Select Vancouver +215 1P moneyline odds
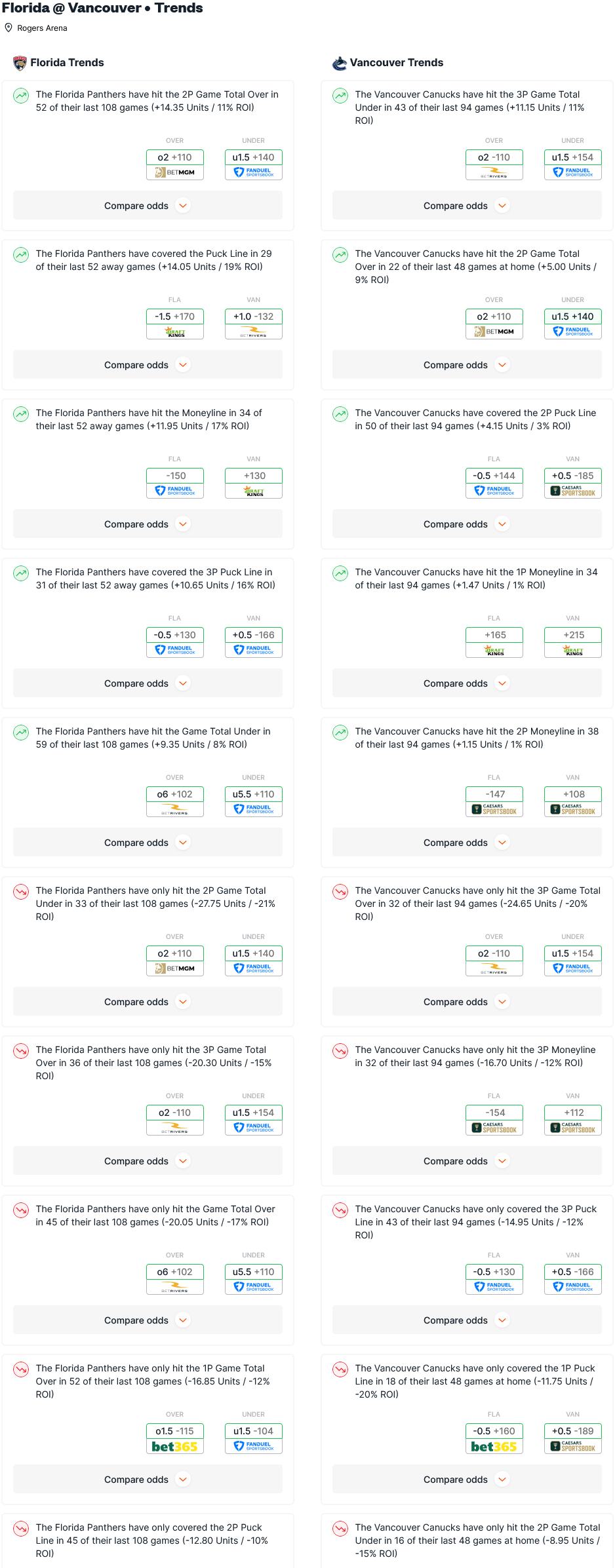This screenshot has width=615, height=1568. click(x=573, y=635)
